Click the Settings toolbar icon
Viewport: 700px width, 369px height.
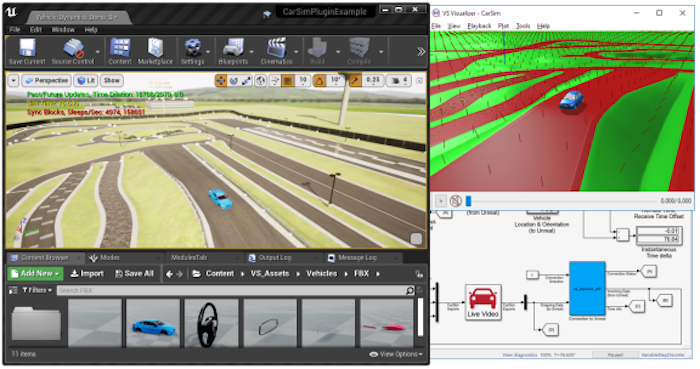192,52
